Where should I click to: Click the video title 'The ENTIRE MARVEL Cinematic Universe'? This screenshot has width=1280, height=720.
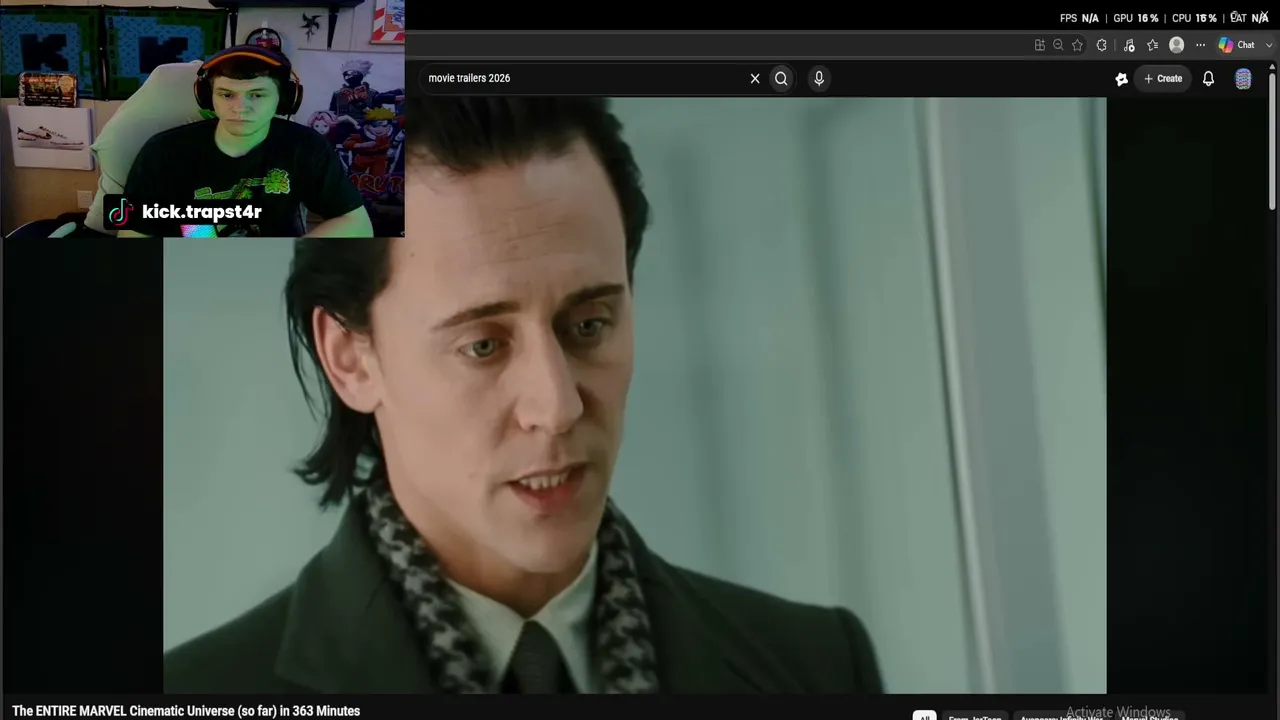(x=186, y=711)
